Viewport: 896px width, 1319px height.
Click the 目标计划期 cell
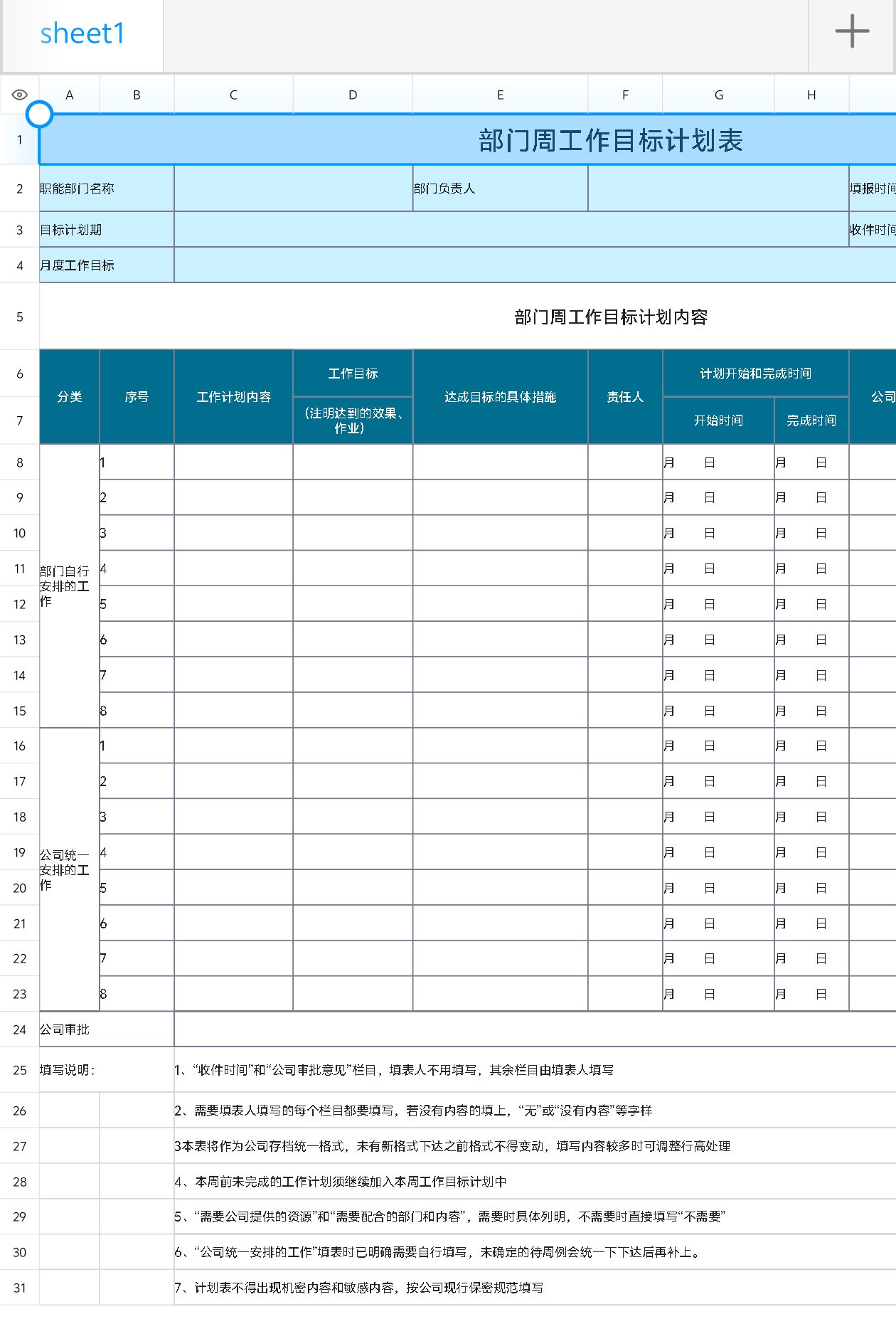click(x=107, y=230)
